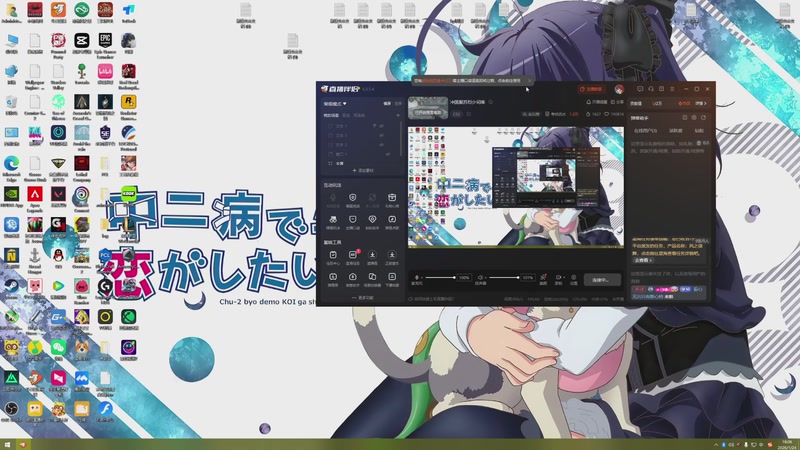
Task: Click the first icon in the 互动玩法 section
Action: coord(333,198)
